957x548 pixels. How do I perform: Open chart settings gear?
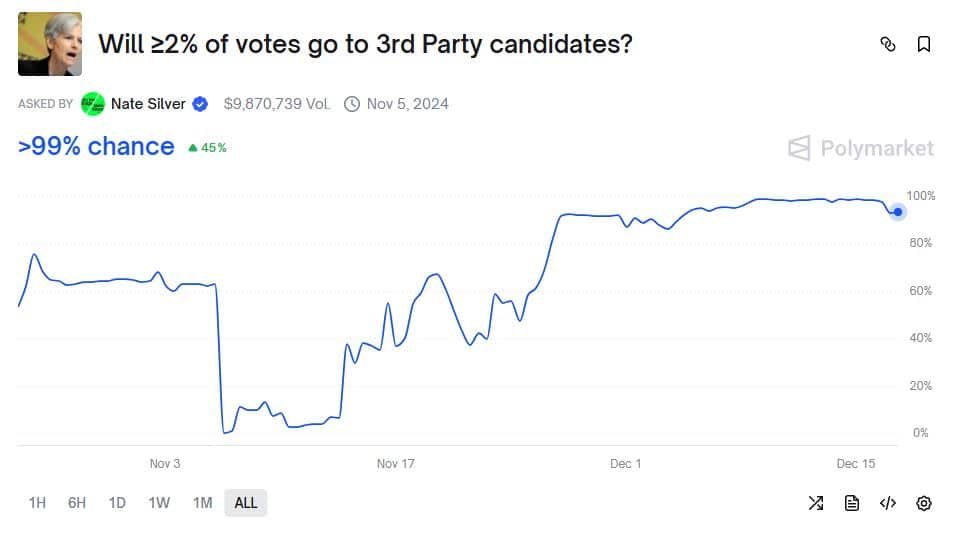[924, 503]
